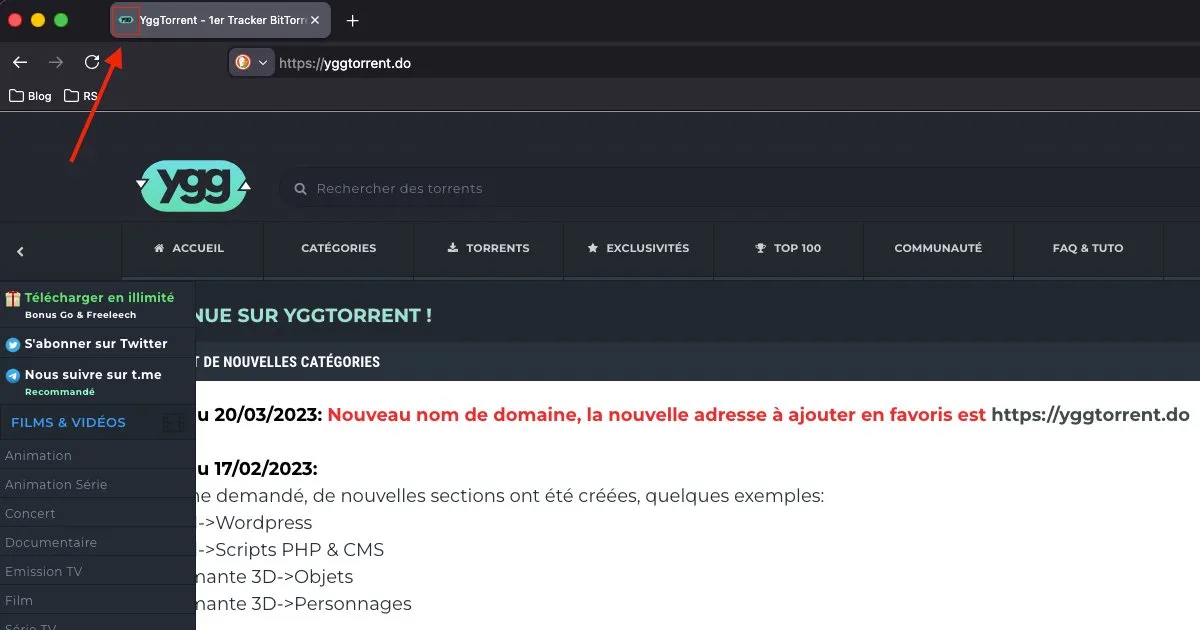The image size is (1200, 630).
Task: Click the Telegram icon in the sidebar
Action: pos(13,376)
